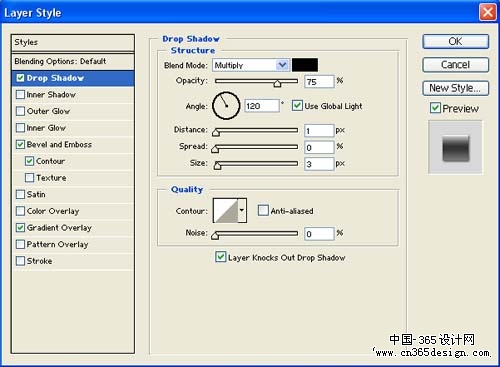The height and width of the screenshot is (367, 500).
Task: Click the Opacity slider handle
Action: click(x=277, y=83)
